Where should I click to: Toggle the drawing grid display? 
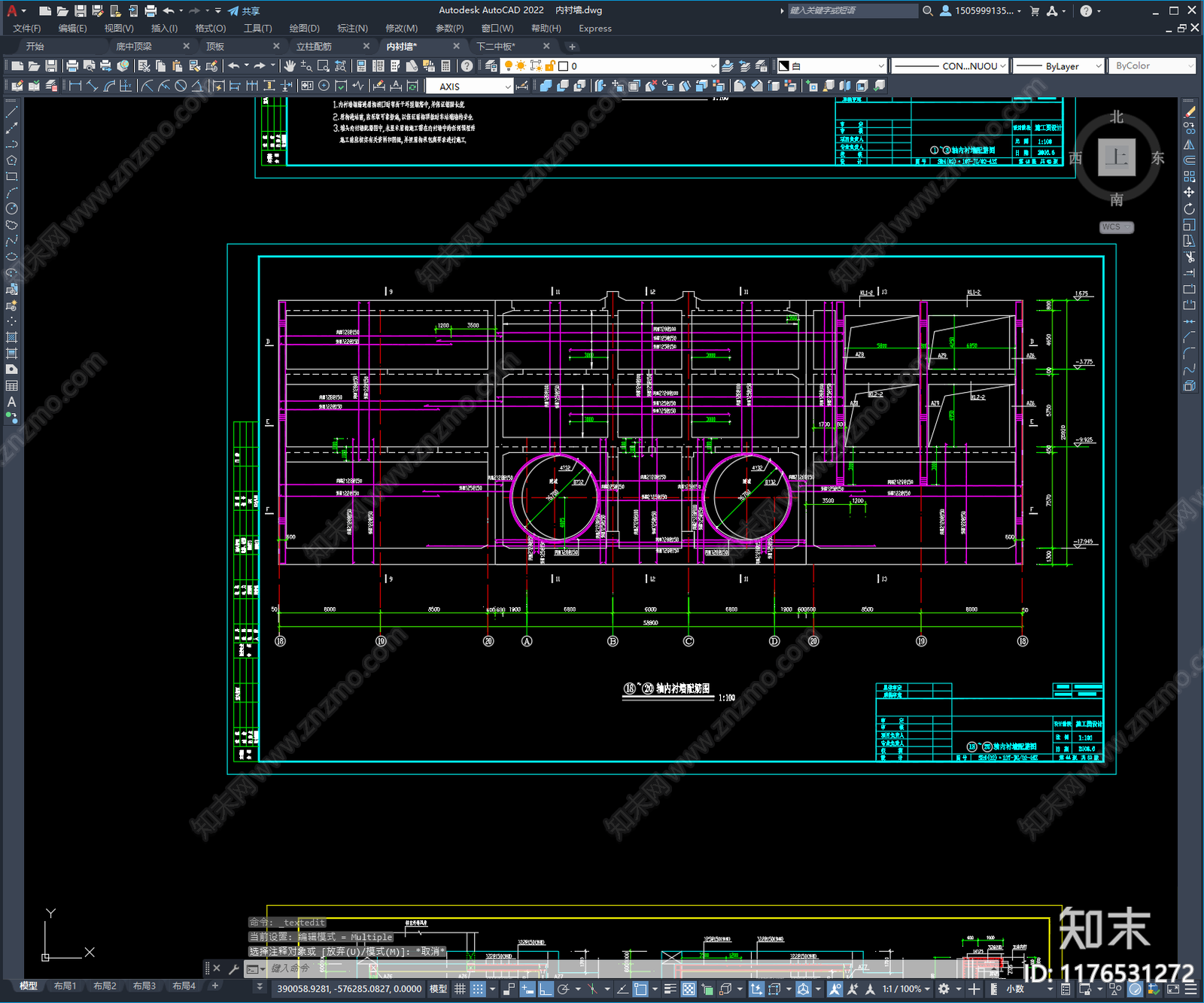[460, 989]
